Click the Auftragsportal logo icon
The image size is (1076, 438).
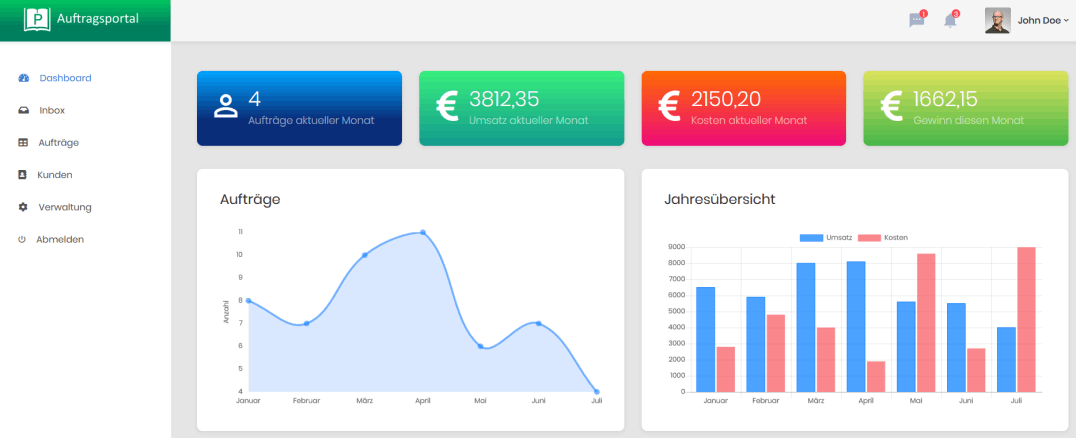(x=37, y=19)
